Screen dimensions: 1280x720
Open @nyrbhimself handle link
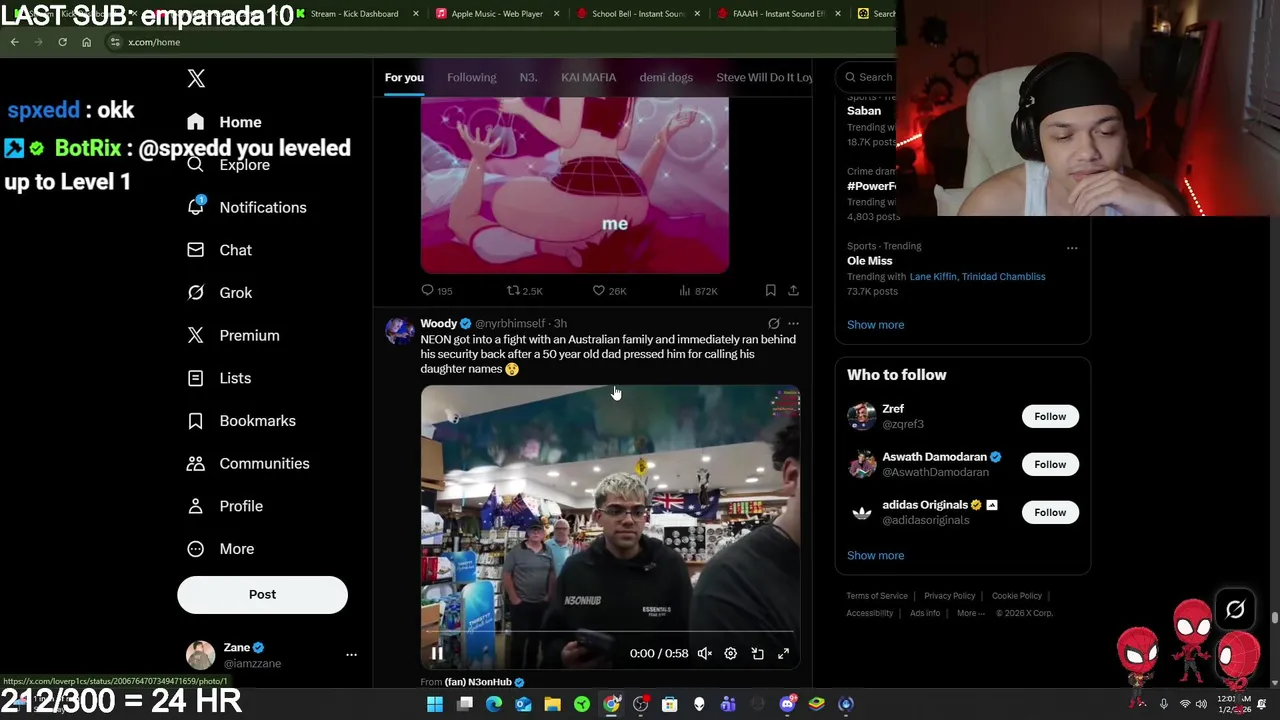510,324
